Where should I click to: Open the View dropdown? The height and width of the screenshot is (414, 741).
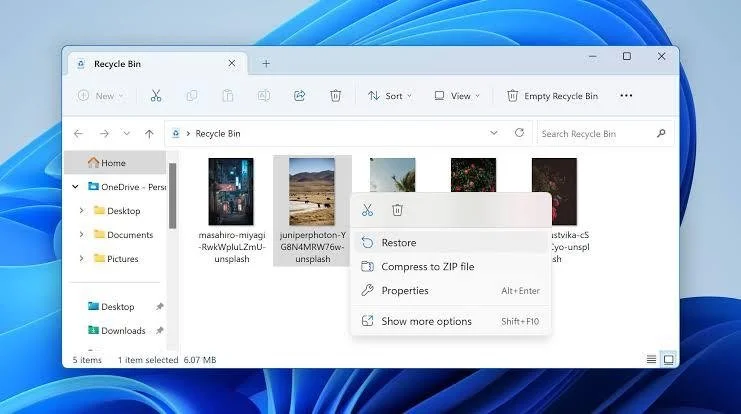click(457, 96)
